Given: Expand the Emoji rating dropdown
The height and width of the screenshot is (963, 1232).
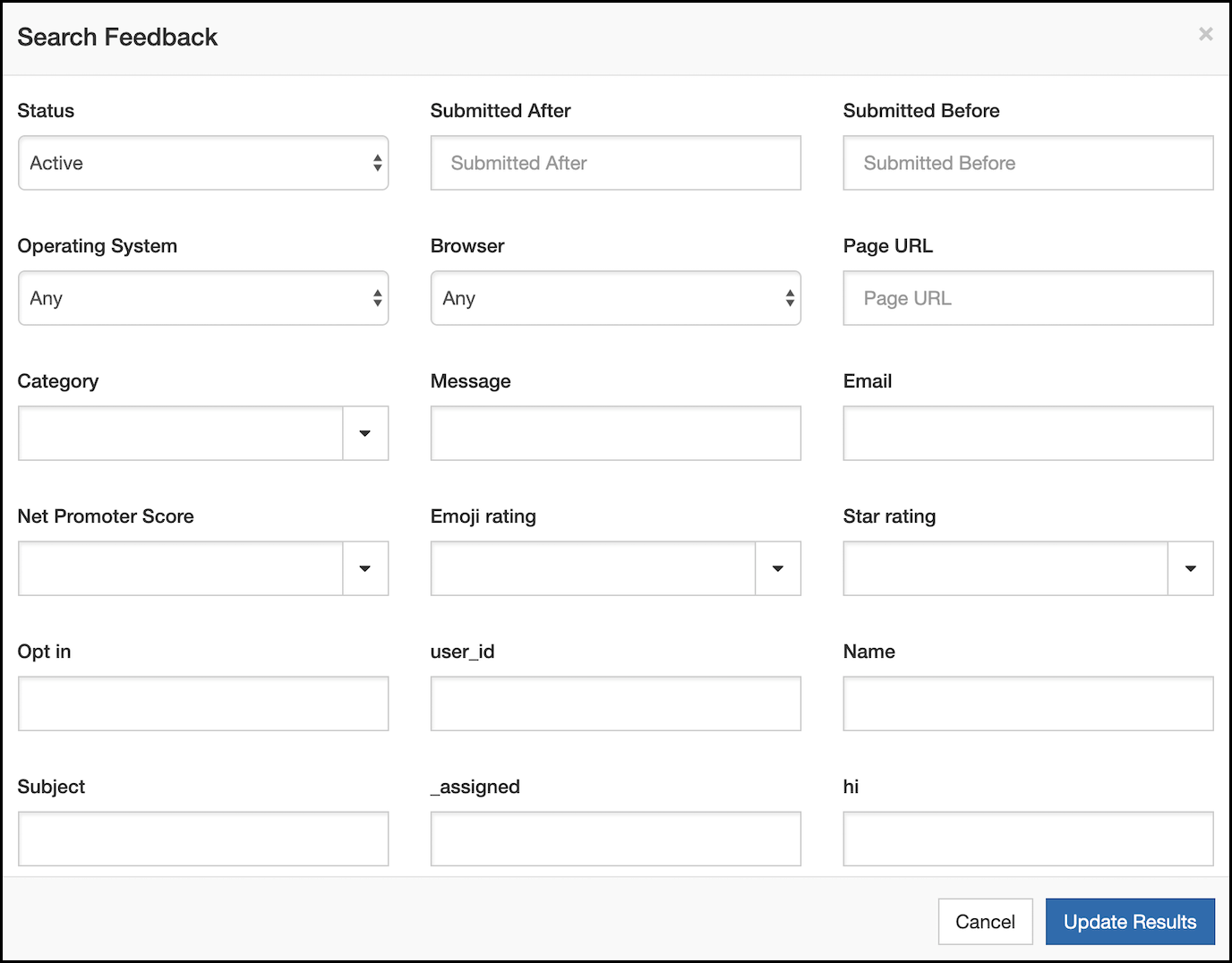Looking at the screenshot, I should [x=777, y=568].
